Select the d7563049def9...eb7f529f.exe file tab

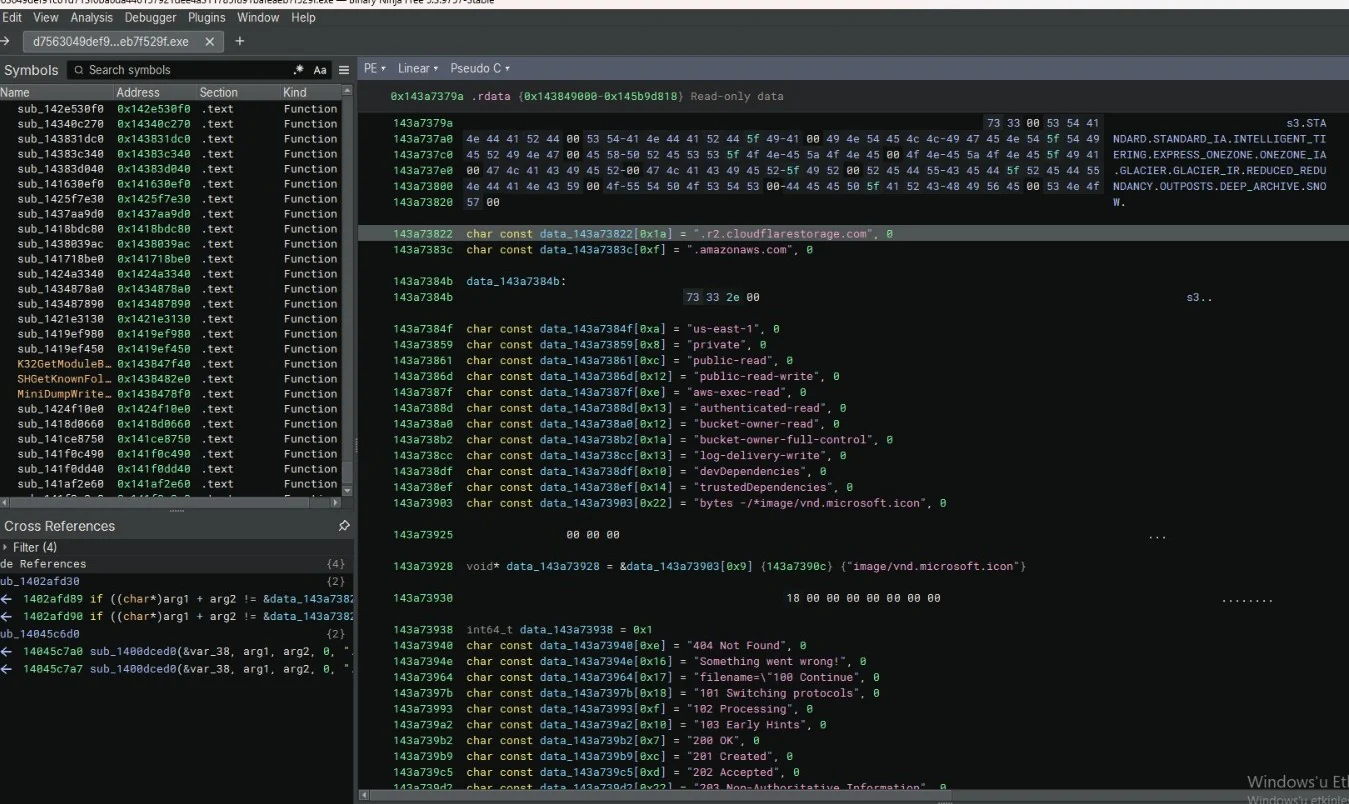(x=124, y=42)
